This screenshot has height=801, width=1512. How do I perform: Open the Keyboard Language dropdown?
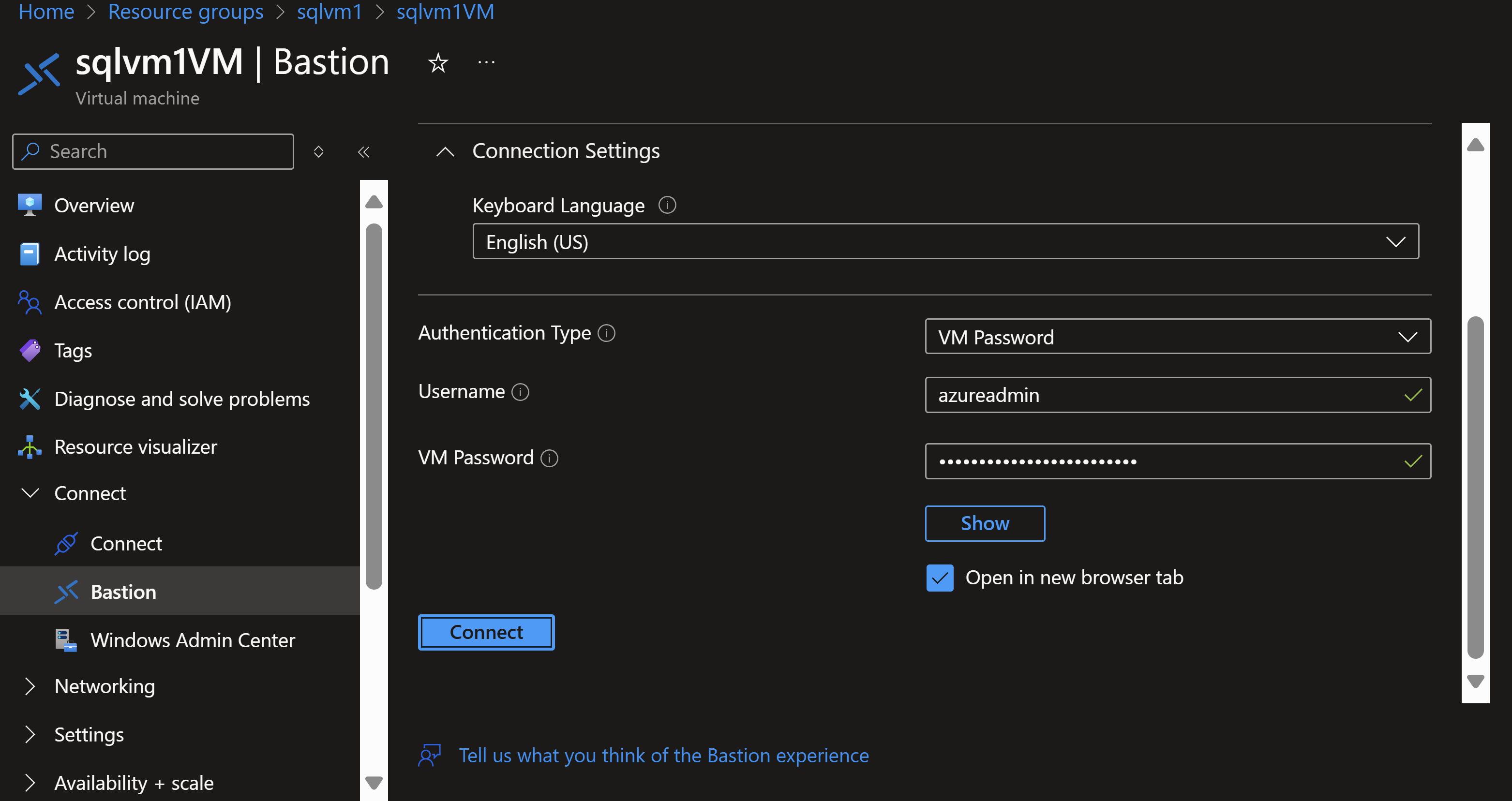tap(945, 242)
